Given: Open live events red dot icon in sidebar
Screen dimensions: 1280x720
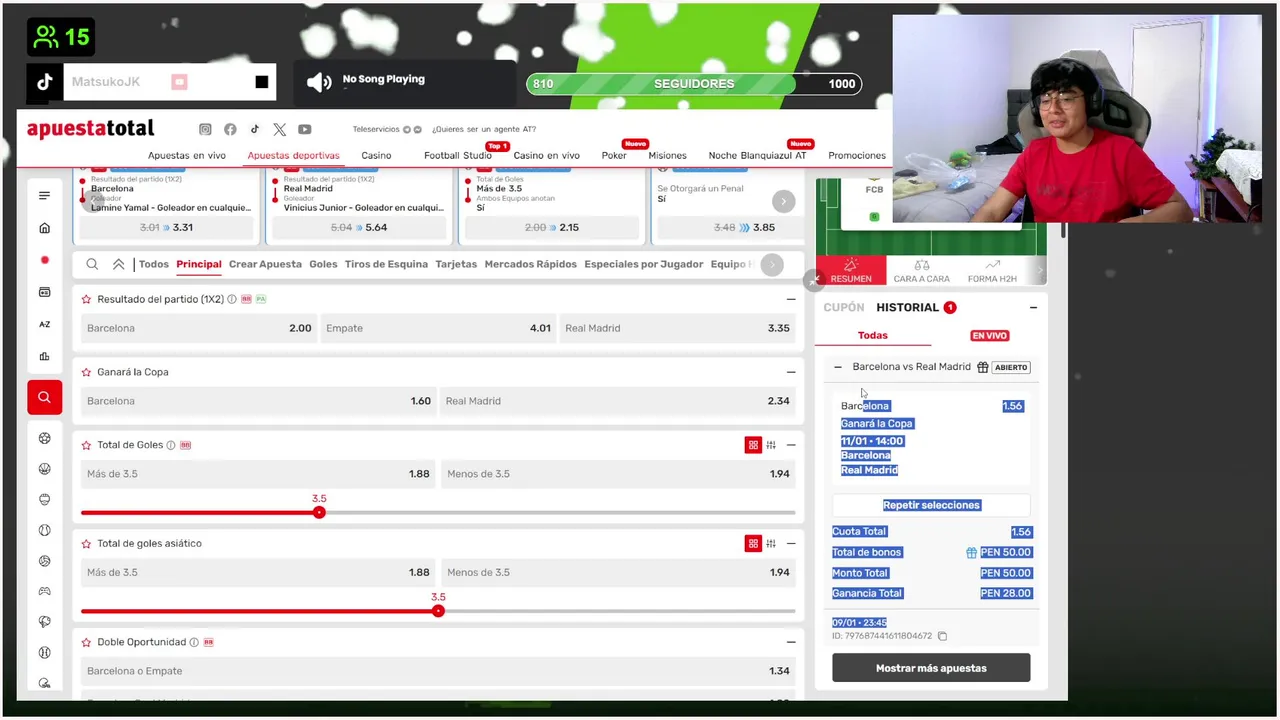Looking at the screenshot, I should point(44,260).
